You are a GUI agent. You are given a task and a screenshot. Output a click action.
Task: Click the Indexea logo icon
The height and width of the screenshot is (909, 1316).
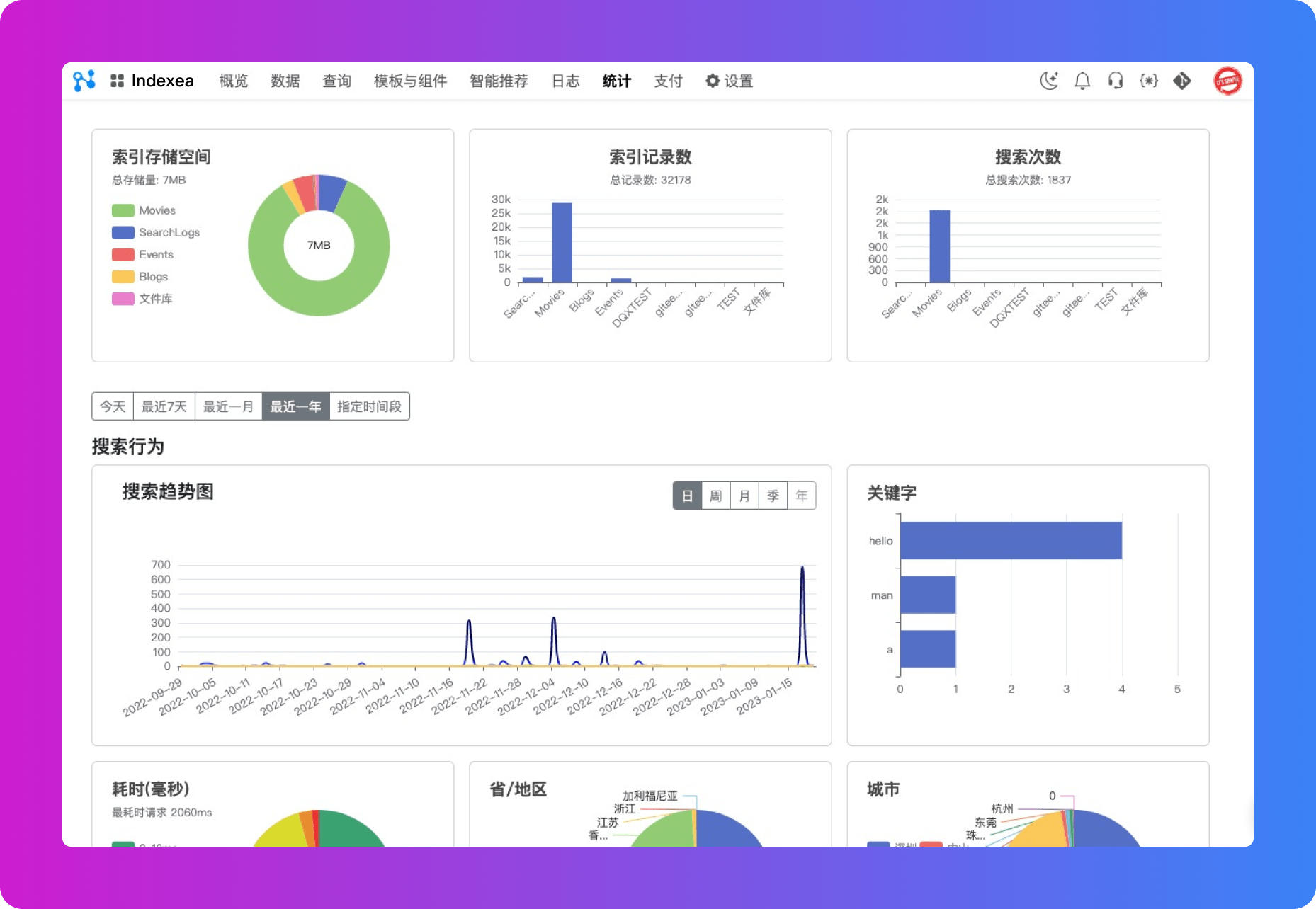click(84, 81)
